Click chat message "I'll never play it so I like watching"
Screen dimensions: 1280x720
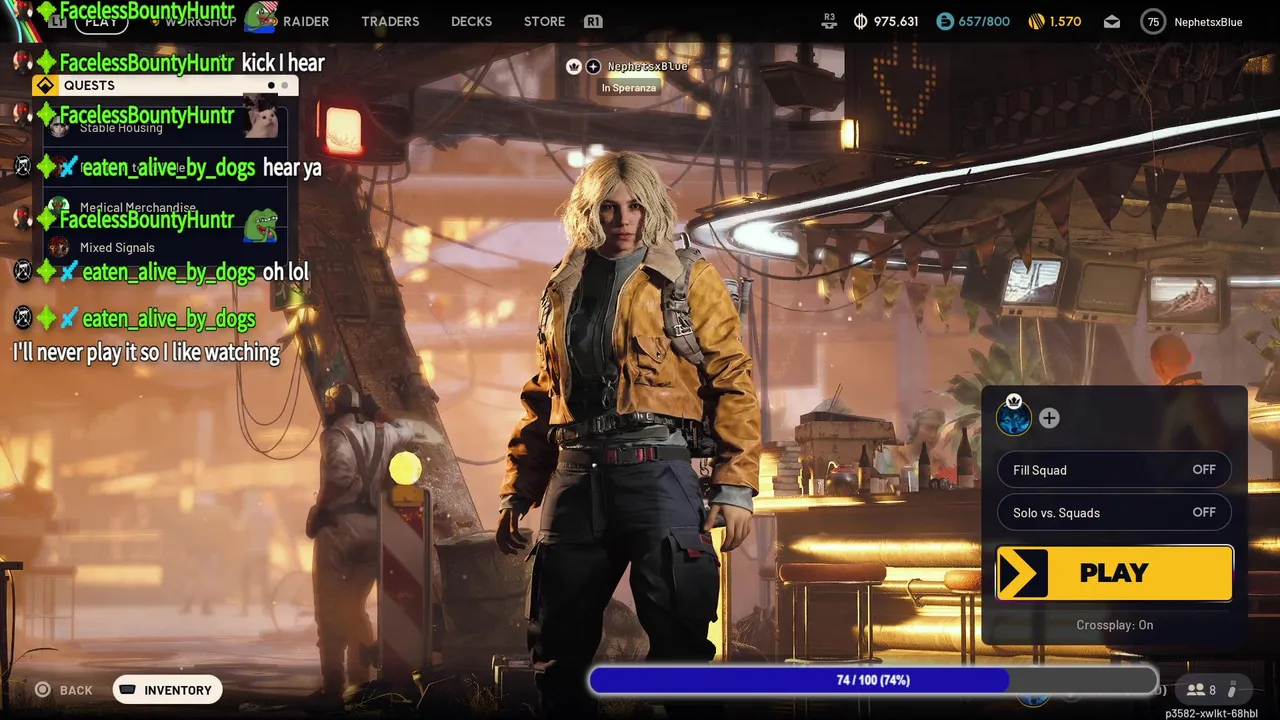click(x=146, y=352)
